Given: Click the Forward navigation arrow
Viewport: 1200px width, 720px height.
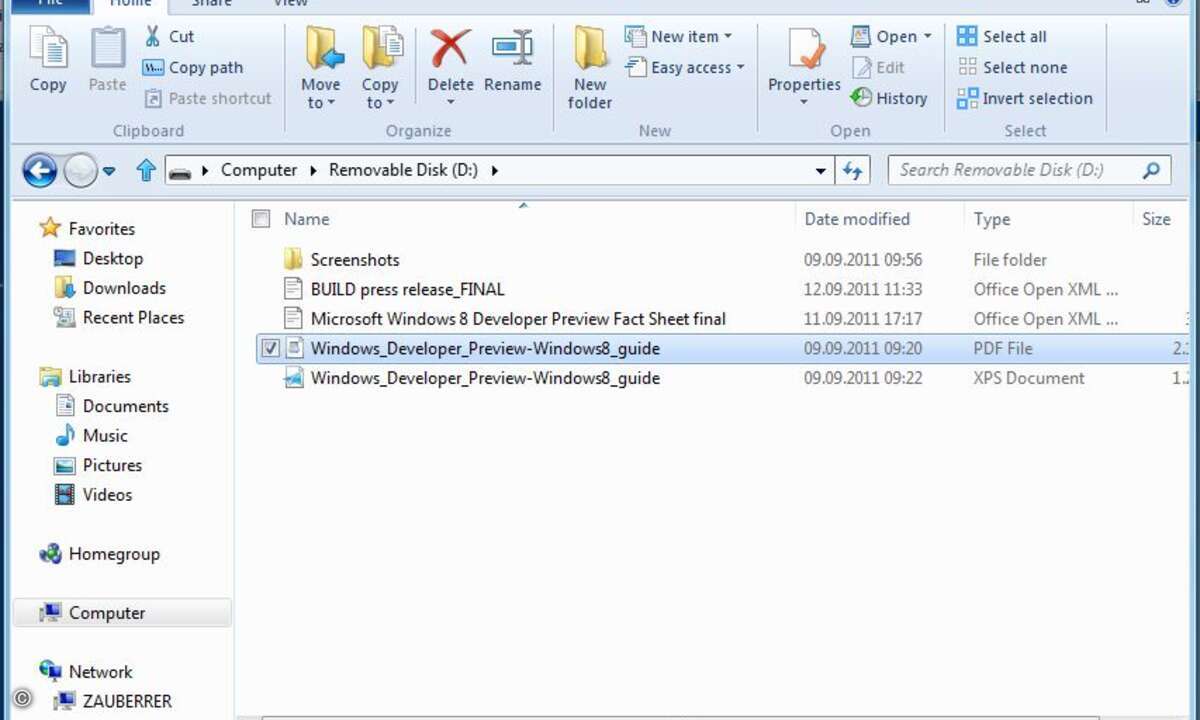Looking at the screenshot, I should [x=80, y=171].
